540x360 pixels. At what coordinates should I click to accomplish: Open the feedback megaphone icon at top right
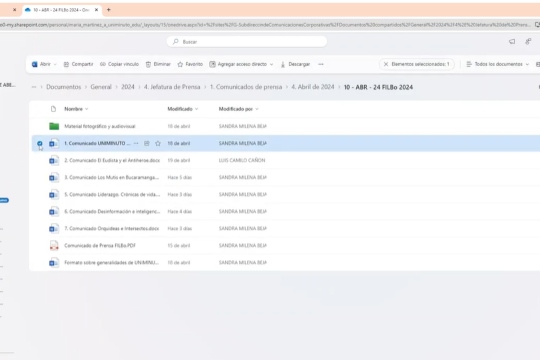512,42
